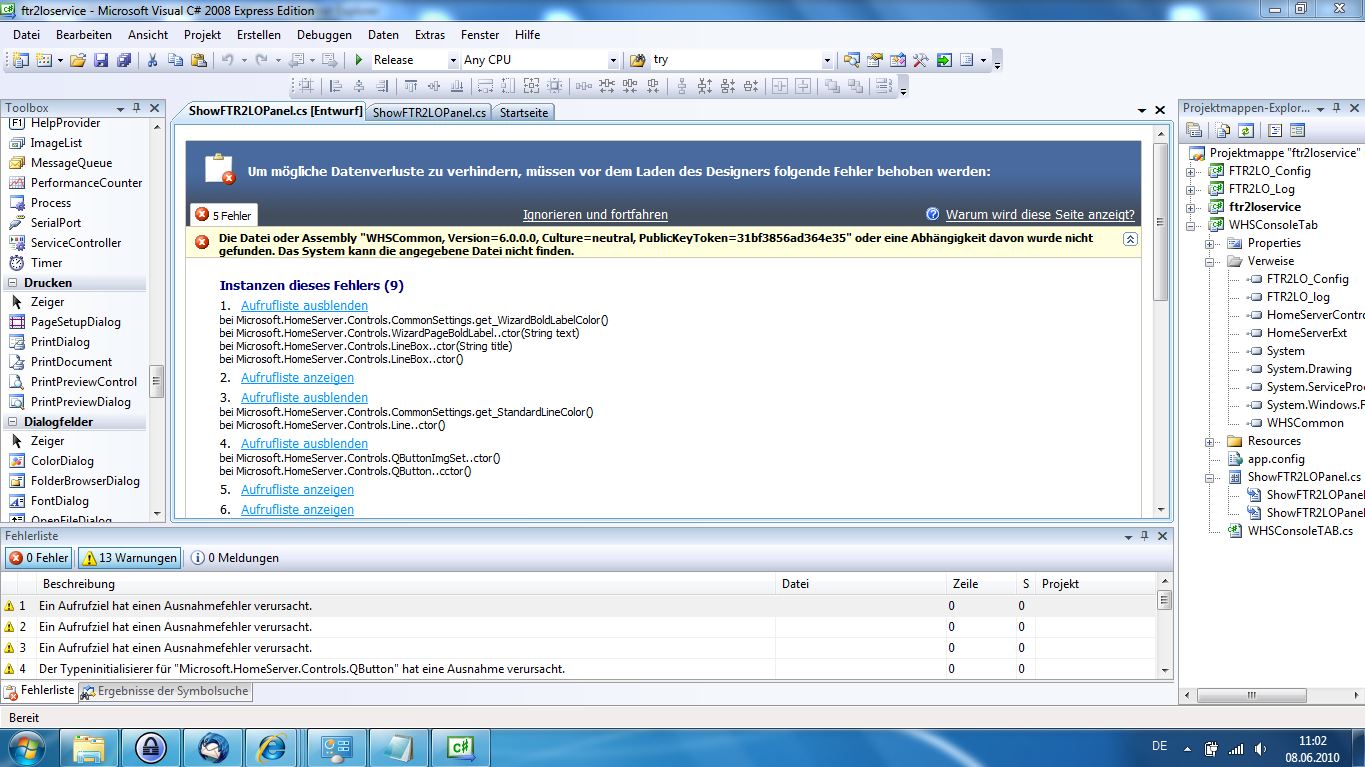Switch to the ShowFTR2LOPanel.cs code tab
Viewport: 1365px width, 767px height.
[x=429, y=113]
